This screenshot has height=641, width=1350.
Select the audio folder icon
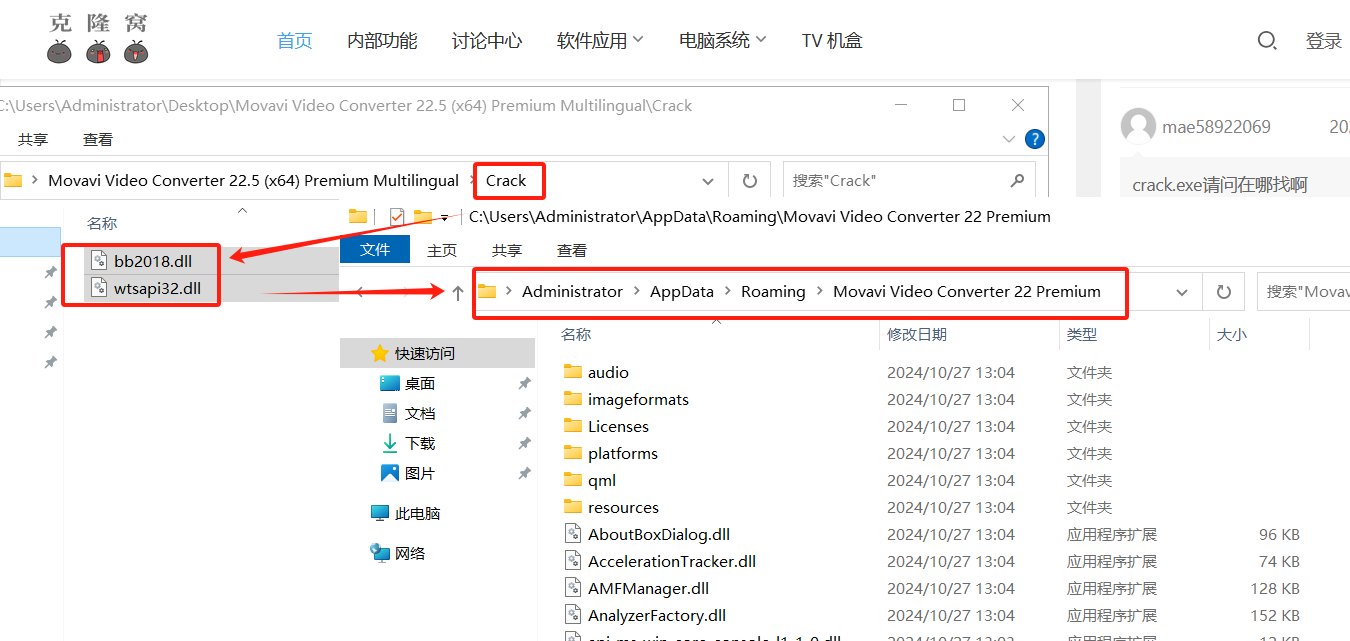click(573, 372)
